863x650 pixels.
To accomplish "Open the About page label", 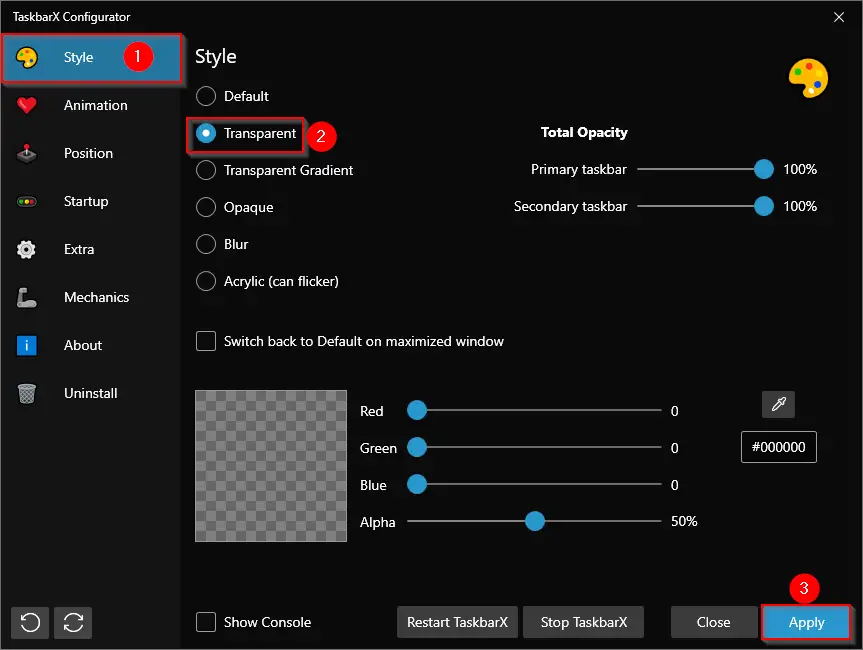I will pos(83,345).
